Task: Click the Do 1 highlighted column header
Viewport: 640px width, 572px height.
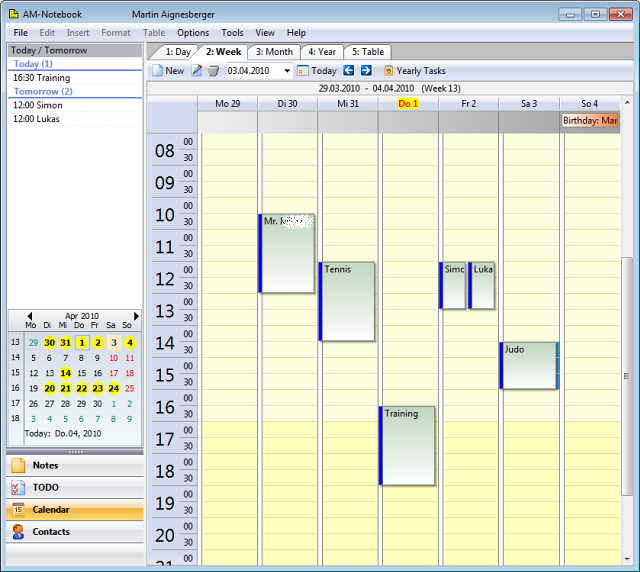Action: (x=408, y=104)
